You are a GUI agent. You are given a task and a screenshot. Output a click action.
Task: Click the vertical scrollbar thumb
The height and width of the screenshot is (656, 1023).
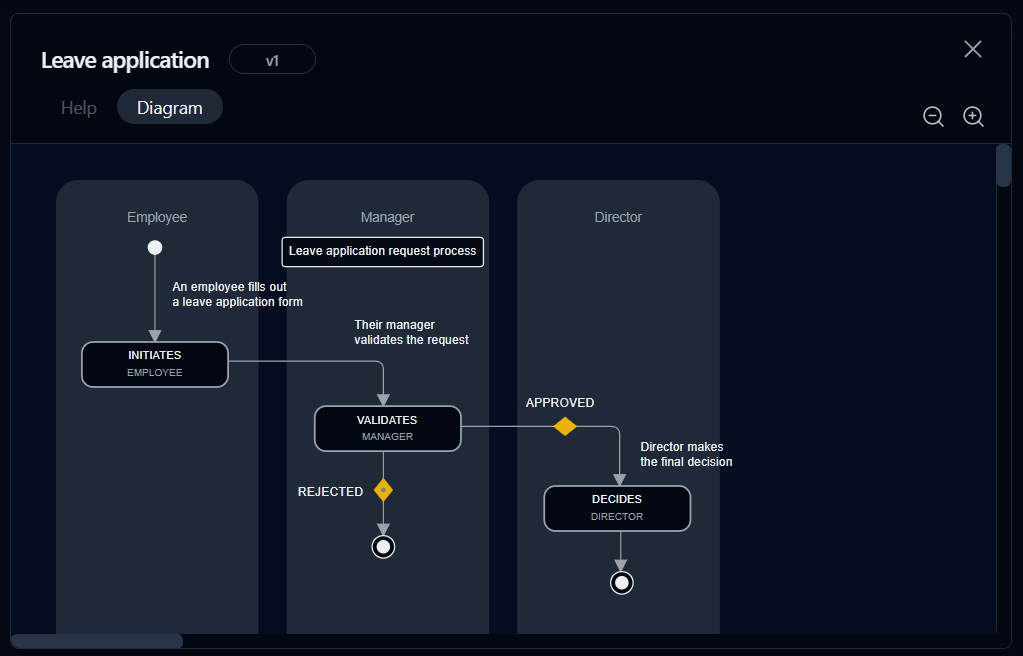[1003, 166]
